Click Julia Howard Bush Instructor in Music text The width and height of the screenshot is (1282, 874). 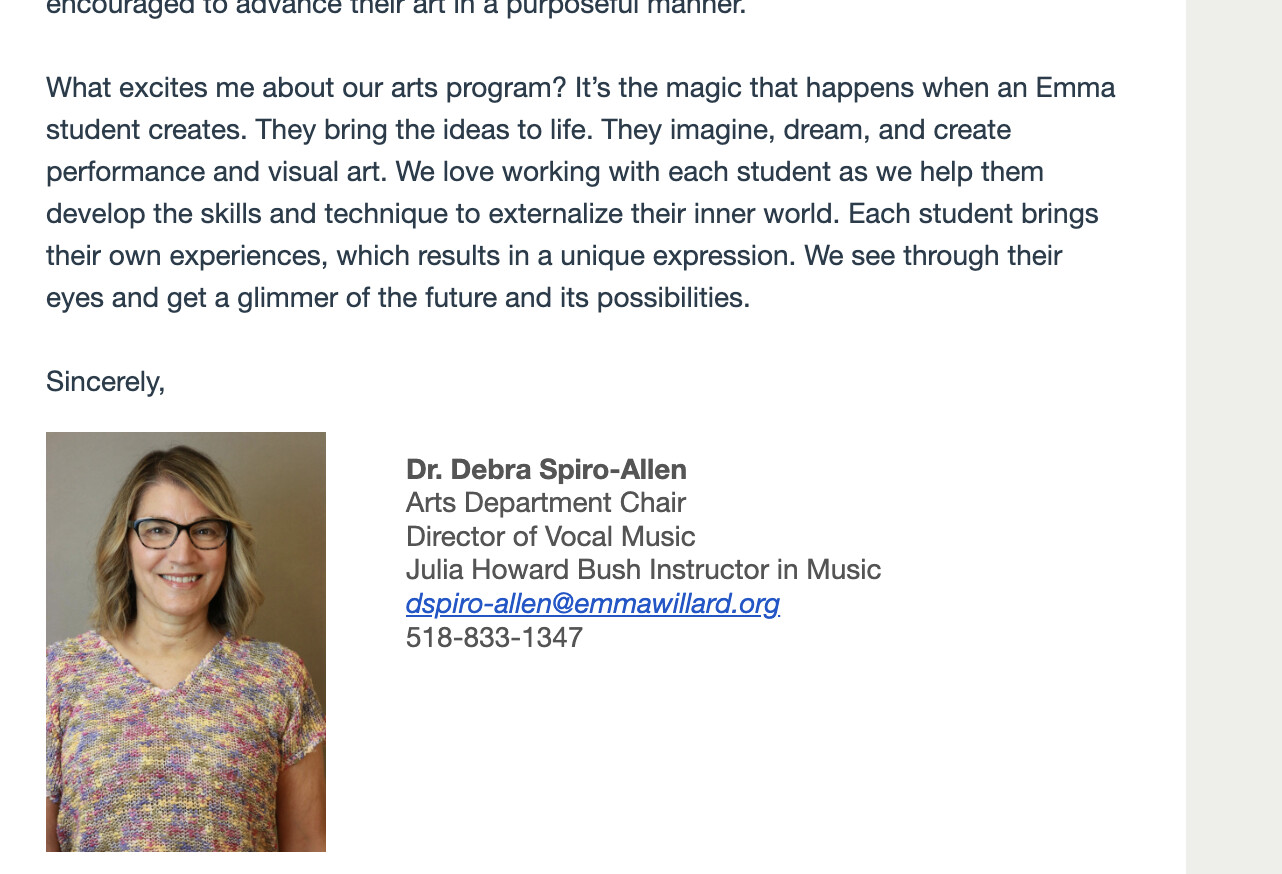pos(643,570)
